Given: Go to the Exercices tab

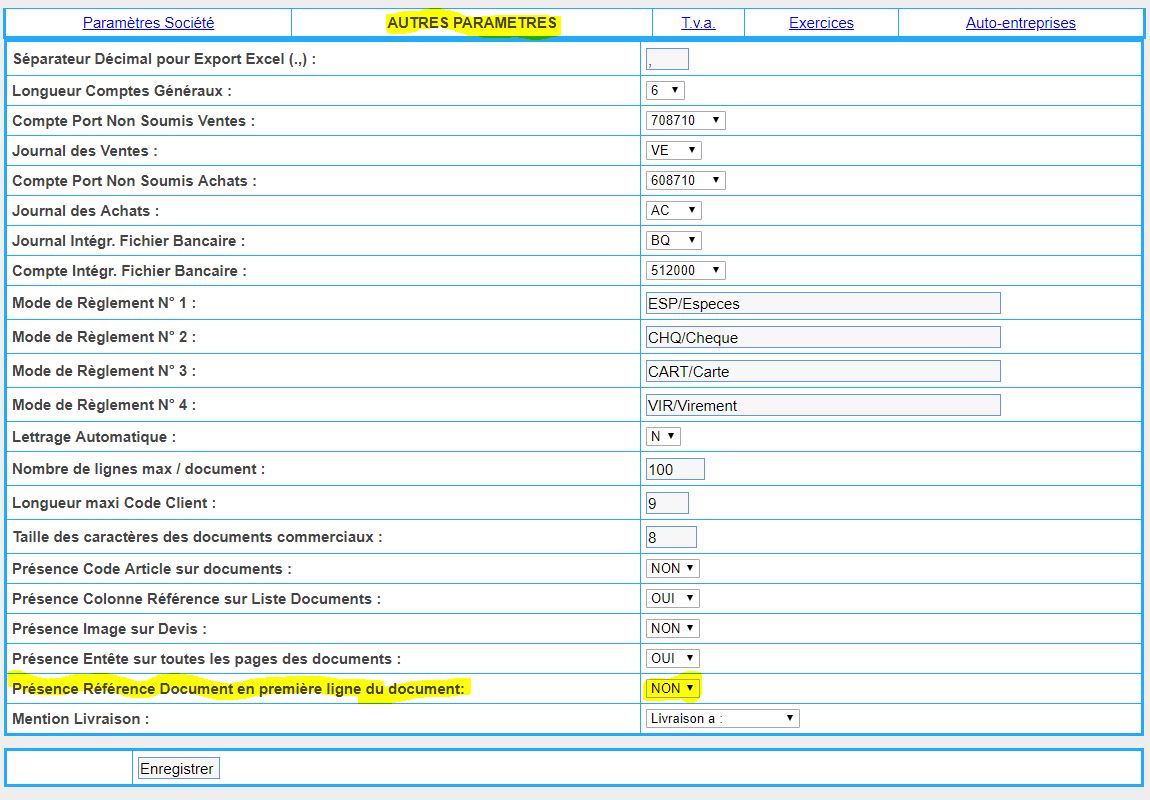Looking at the screenshot, I should [821, 23].
